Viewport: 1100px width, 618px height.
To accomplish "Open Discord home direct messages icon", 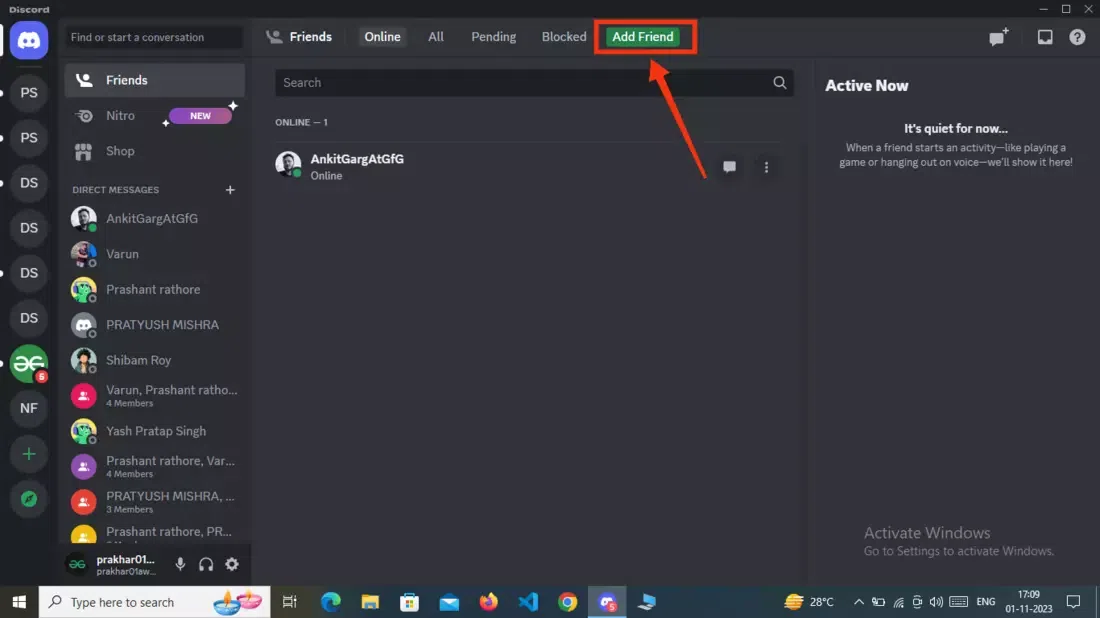I will click(29, 40).
